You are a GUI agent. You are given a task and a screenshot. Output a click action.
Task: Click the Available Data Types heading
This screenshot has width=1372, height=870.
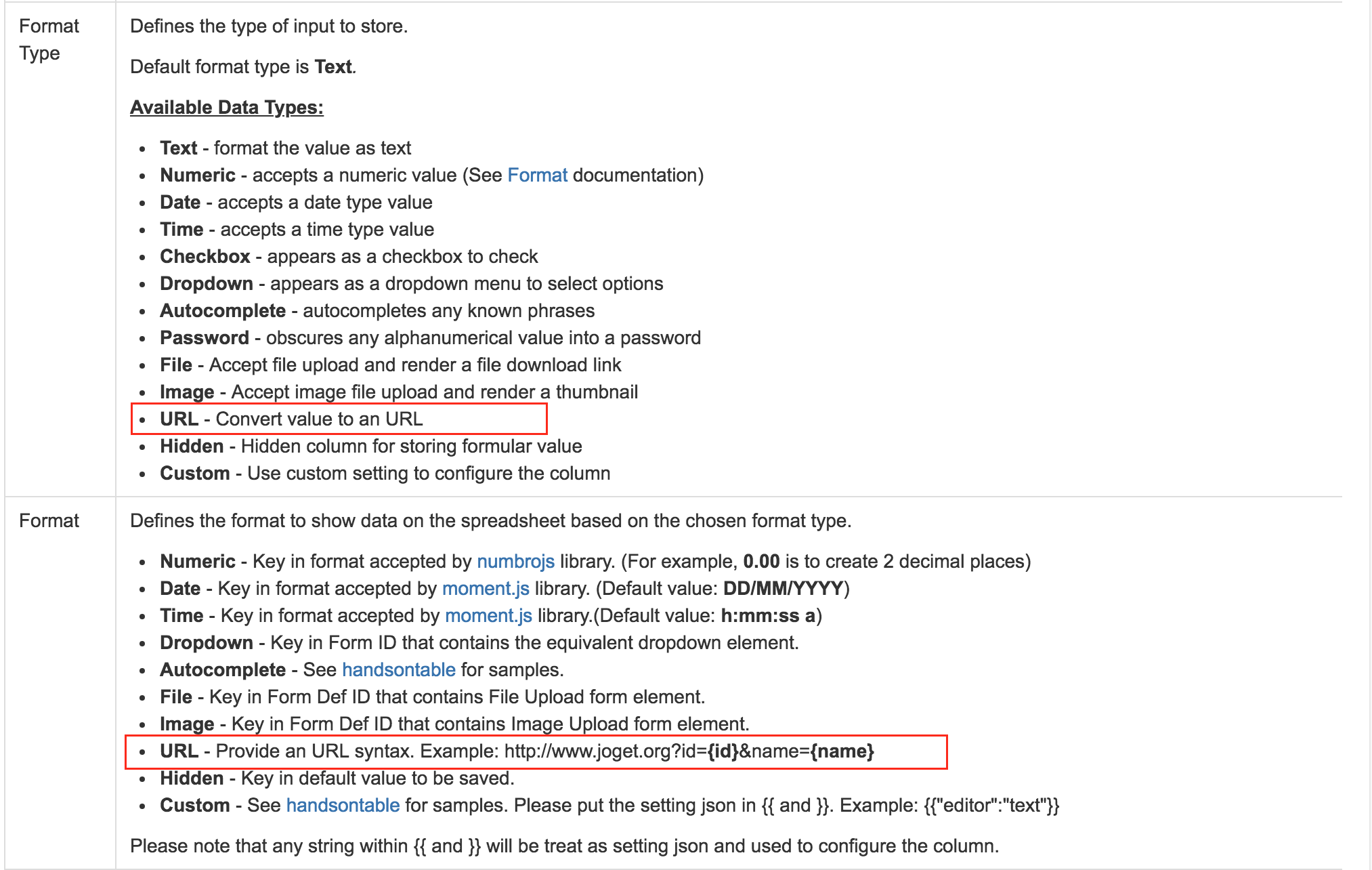227,107
